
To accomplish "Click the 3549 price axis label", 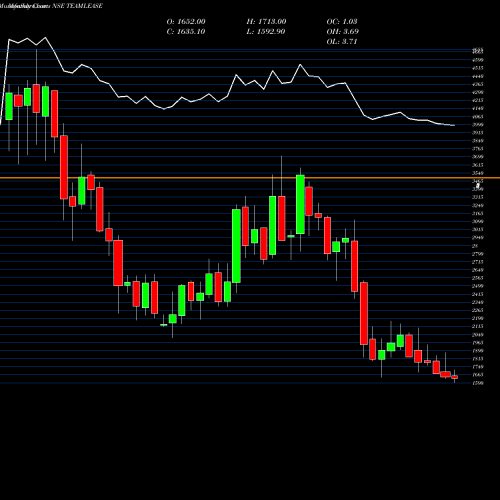I will tap(478, 173).
